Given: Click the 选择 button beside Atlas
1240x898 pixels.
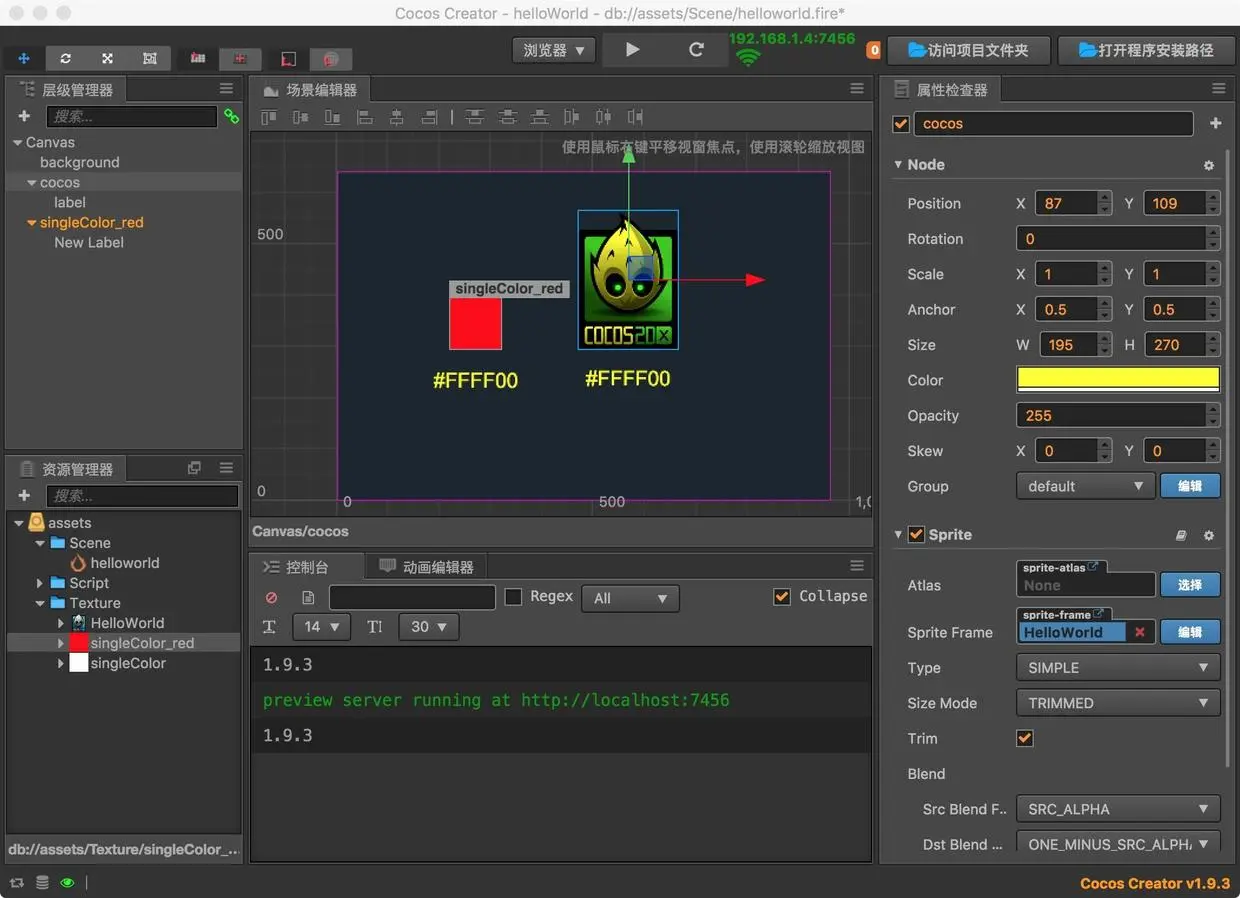Looking at the screenshot, I should coord(1189,585).
